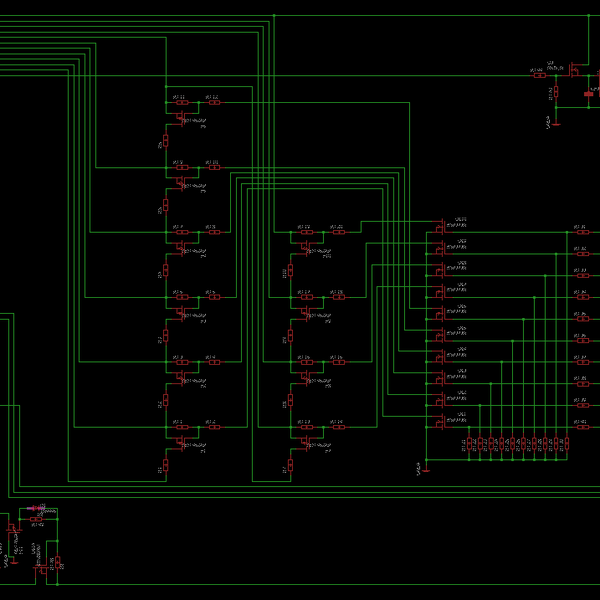Select the horizontal resistor just below the magenta component
This screenshot has height=600, width=600.
click(x=36, y=519)
